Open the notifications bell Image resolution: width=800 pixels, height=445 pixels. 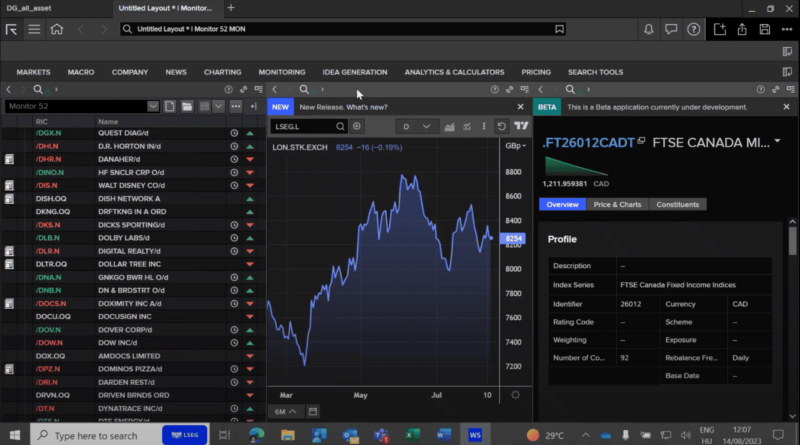(648, 29)
